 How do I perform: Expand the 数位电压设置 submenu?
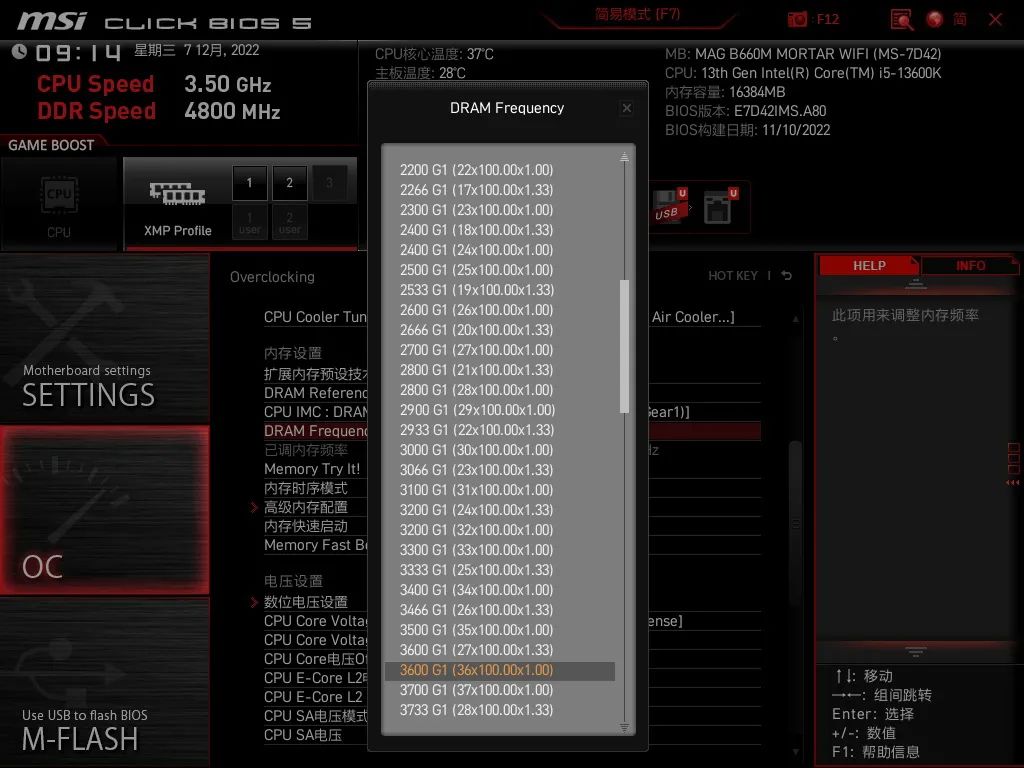pyautogui.click(x=305, y=601)
